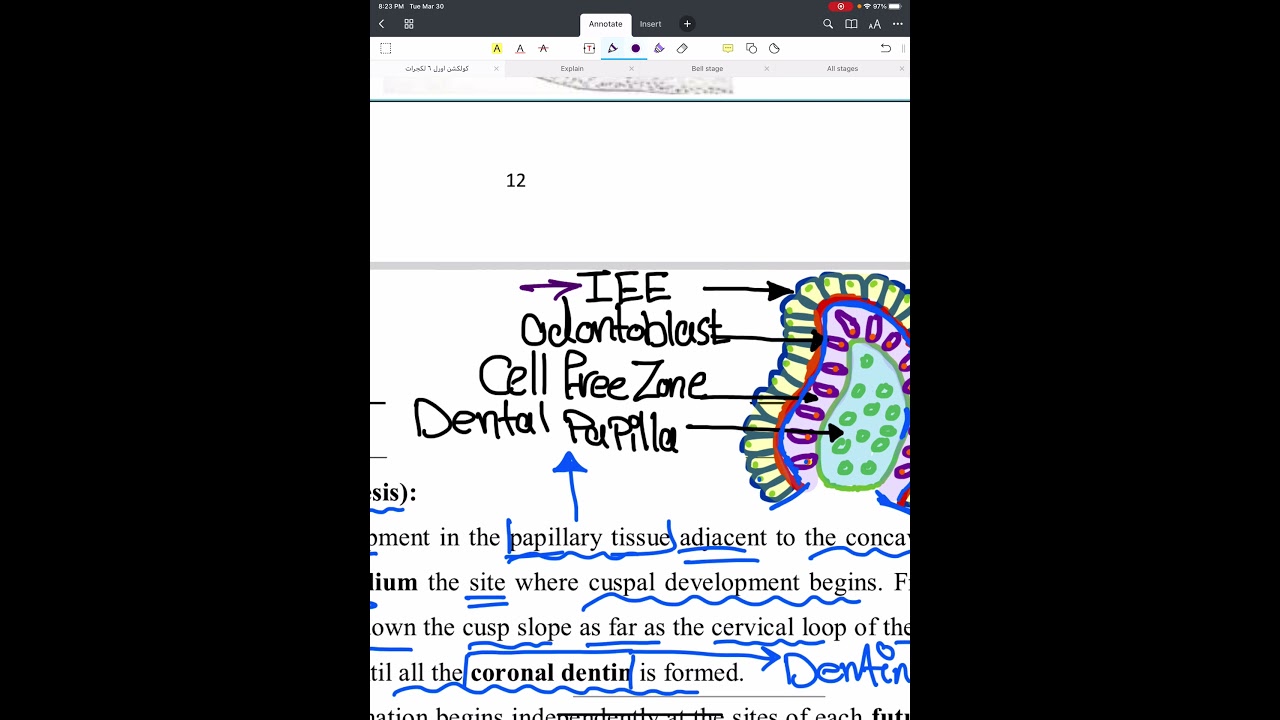The height and width of the screenshot is (720, 1280).
Task: Open the Bell stage document tab
Action: coord(707,68)
